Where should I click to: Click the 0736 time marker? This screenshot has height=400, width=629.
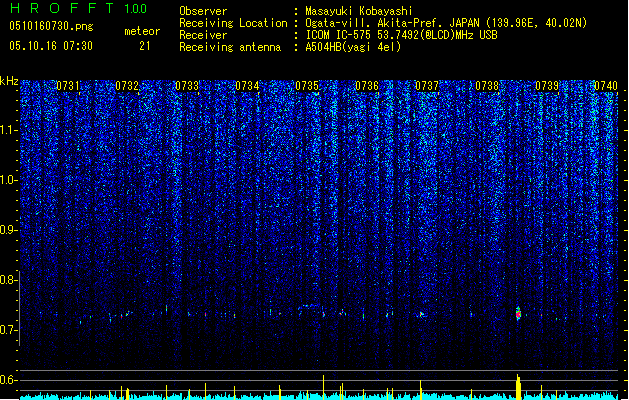tap(367, 86)
